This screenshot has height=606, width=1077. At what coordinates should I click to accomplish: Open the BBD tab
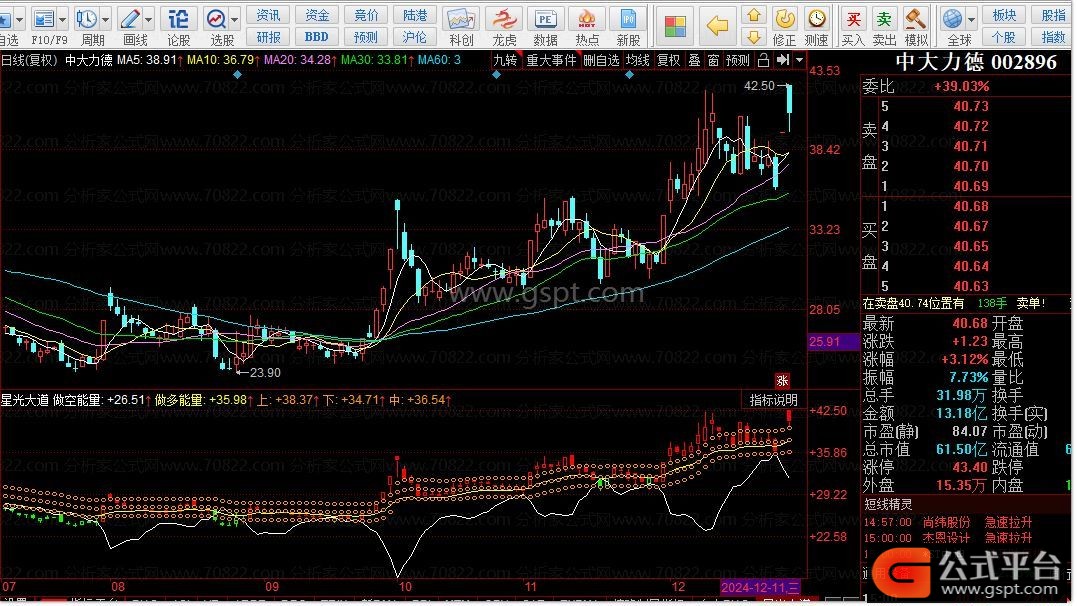317,36
